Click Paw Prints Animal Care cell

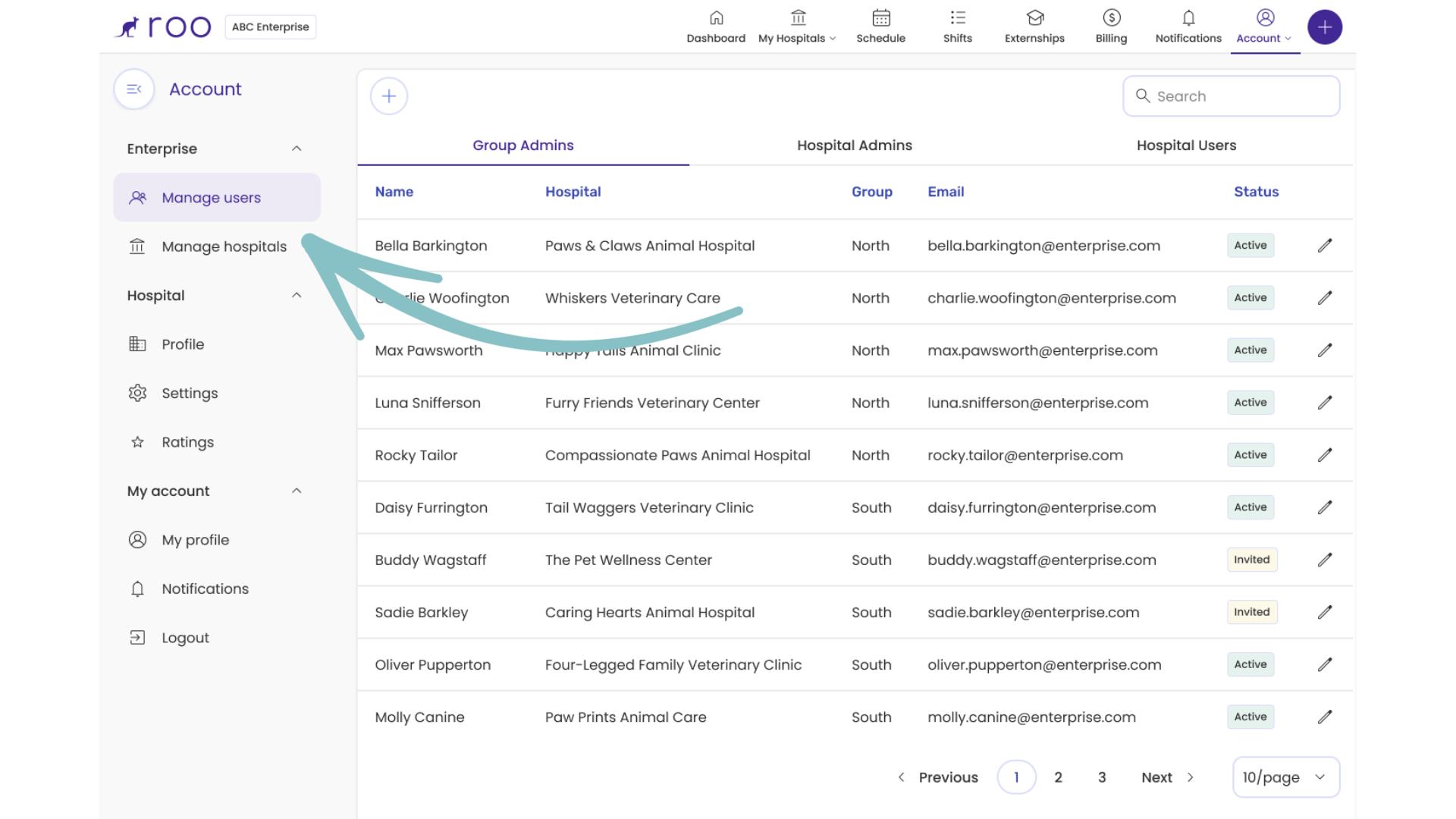click(626, 717)
